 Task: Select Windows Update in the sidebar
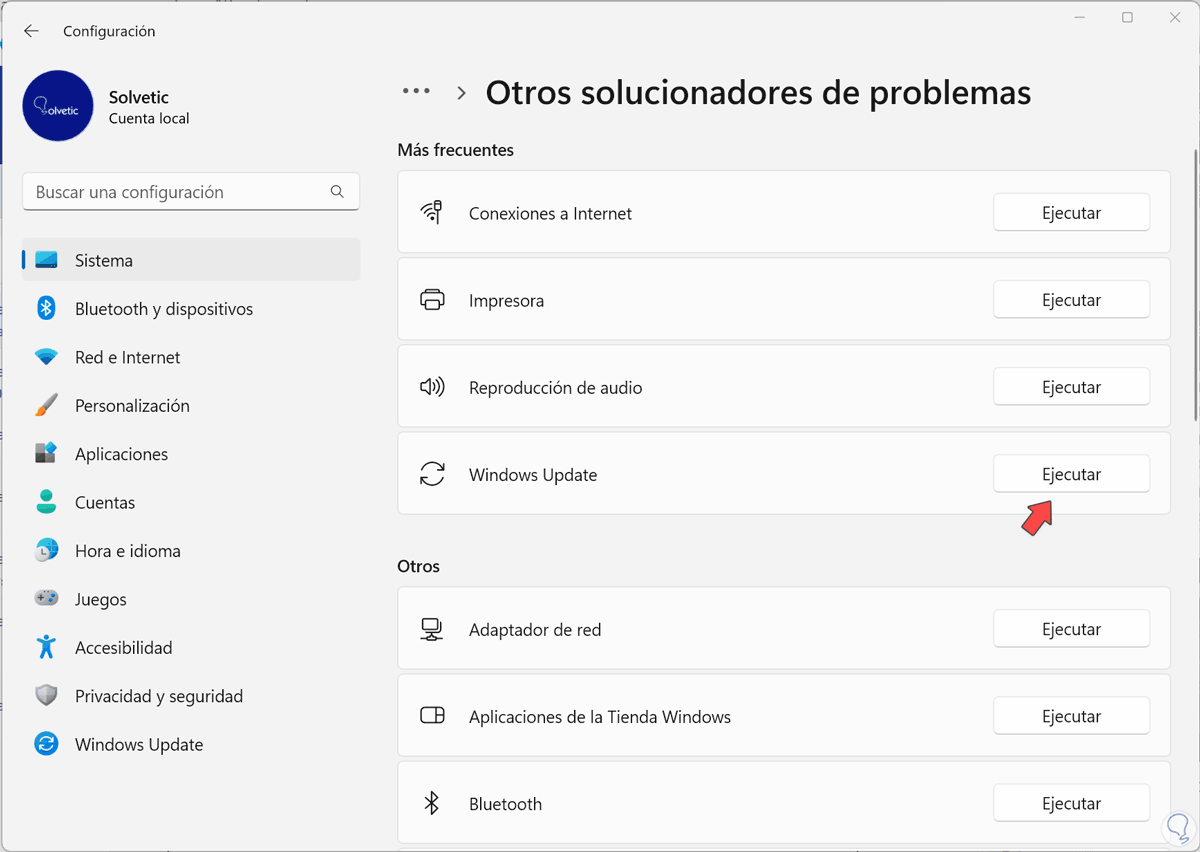(x=139, y=745)
